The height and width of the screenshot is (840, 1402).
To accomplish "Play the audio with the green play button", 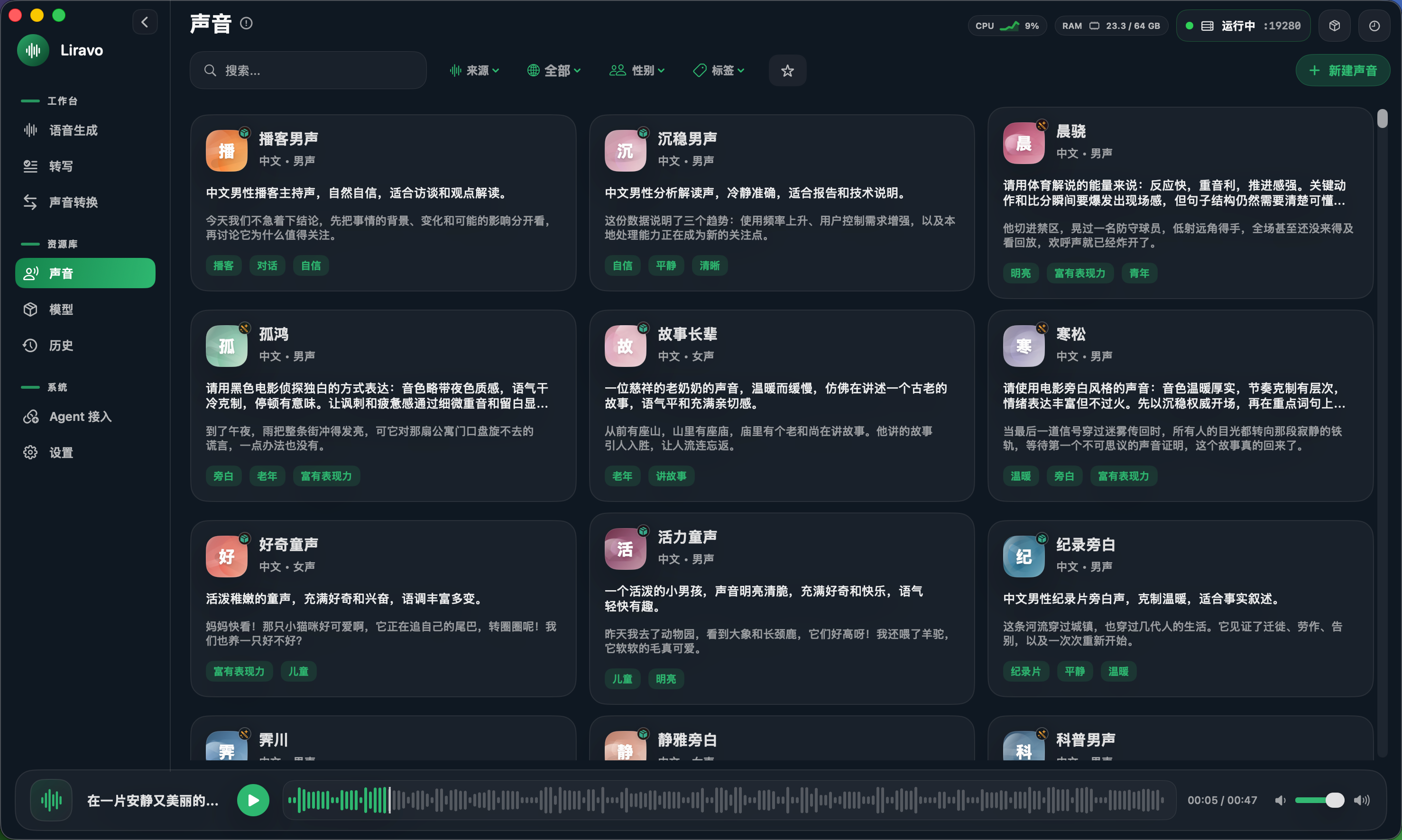I will (x=253, y=800).
